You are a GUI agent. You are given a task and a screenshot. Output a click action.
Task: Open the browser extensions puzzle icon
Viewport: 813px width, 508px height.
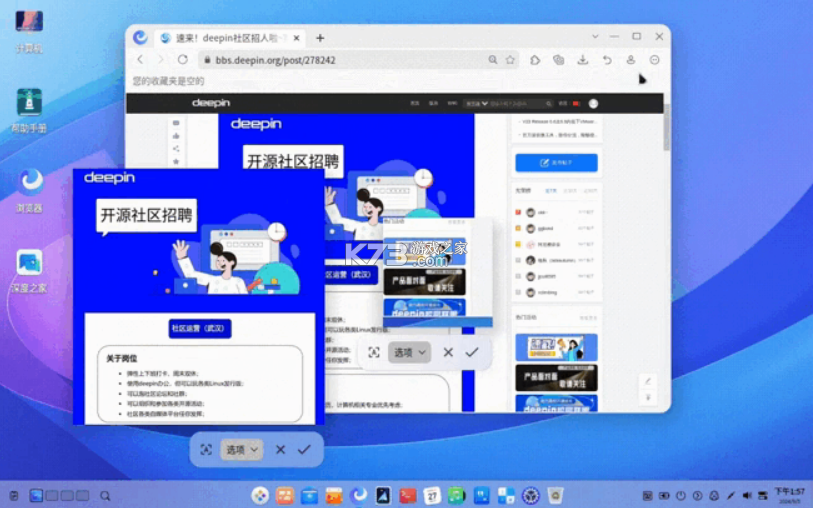coord(535,60)
